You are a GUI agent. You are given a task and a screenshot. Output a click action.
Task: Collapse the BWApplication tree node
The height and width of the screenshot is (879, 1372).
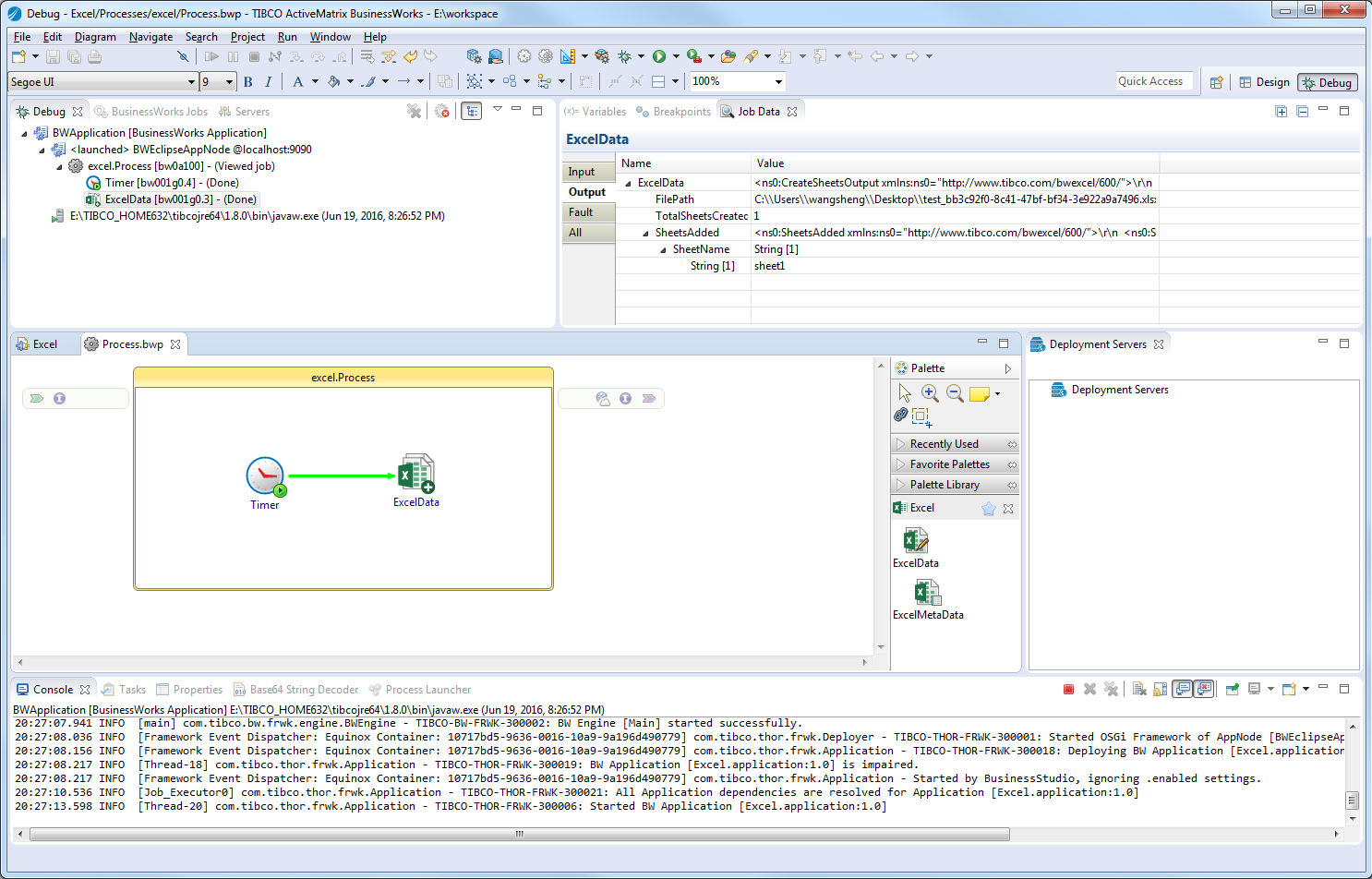[25, 133]
